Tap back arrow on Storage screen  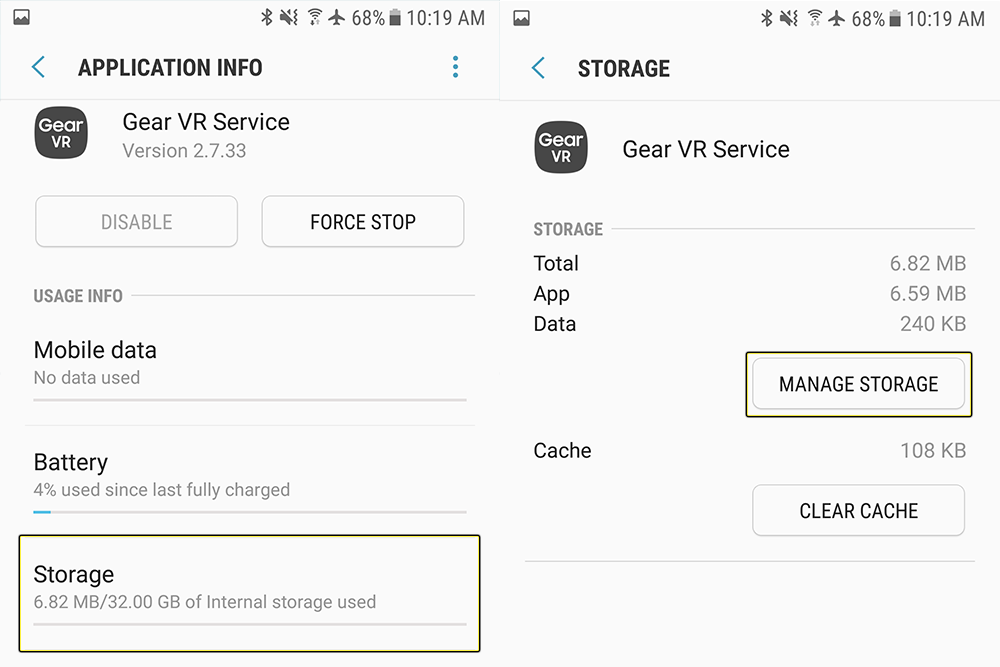538,68
